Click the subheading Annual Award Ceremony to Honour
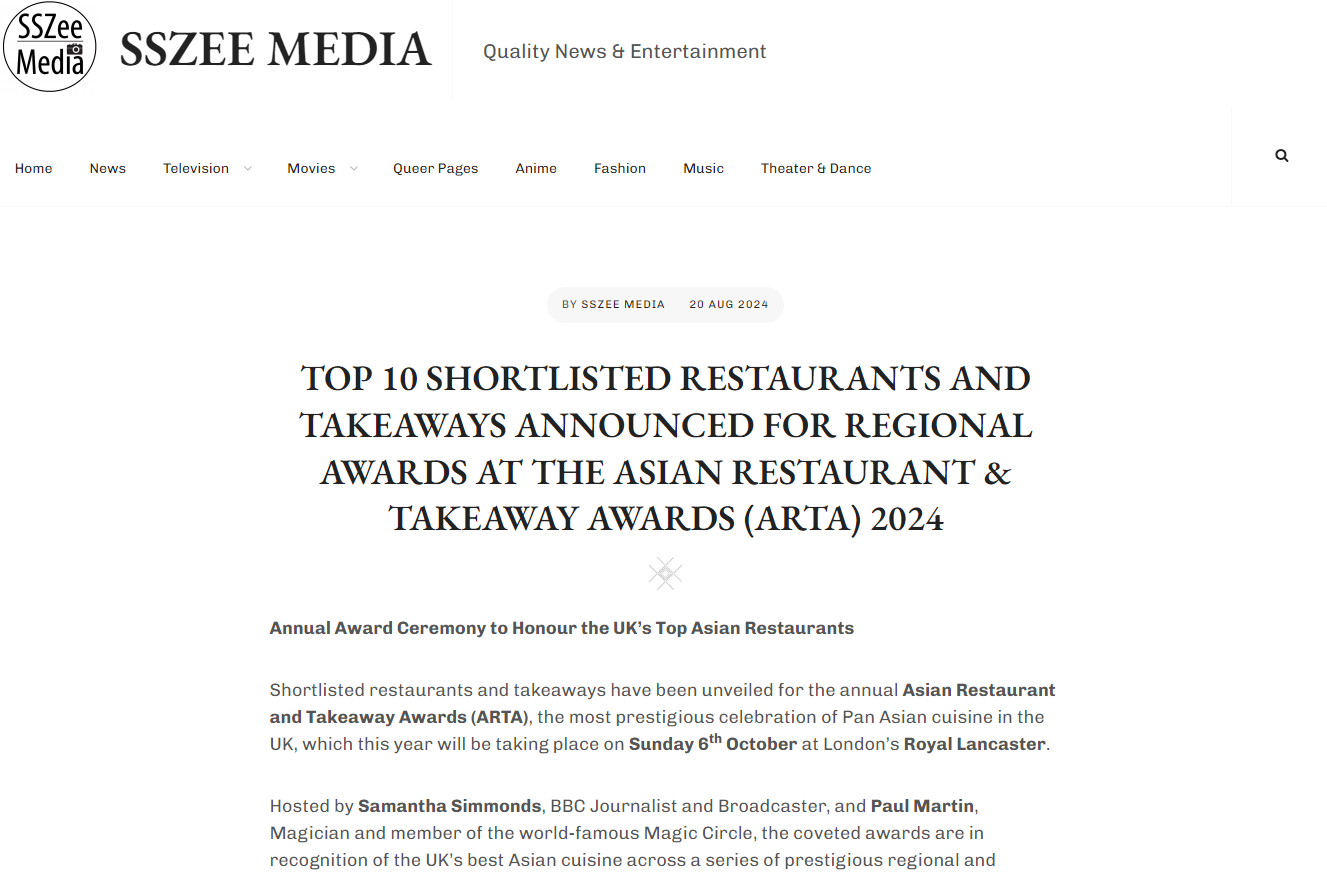This screenshot has width=1327, height=880. coord(562,628)
